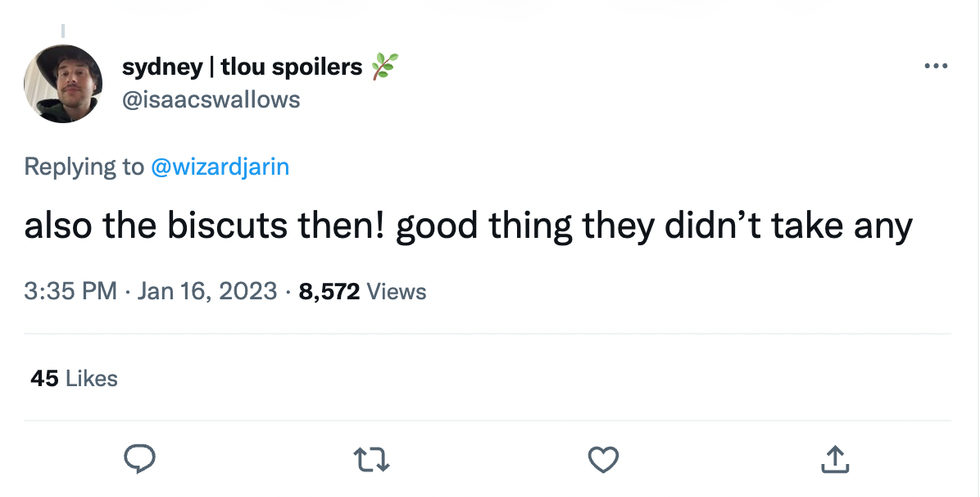The image size is (980, 497).
Task: Open sydney's profile picture
Action: 63,84
